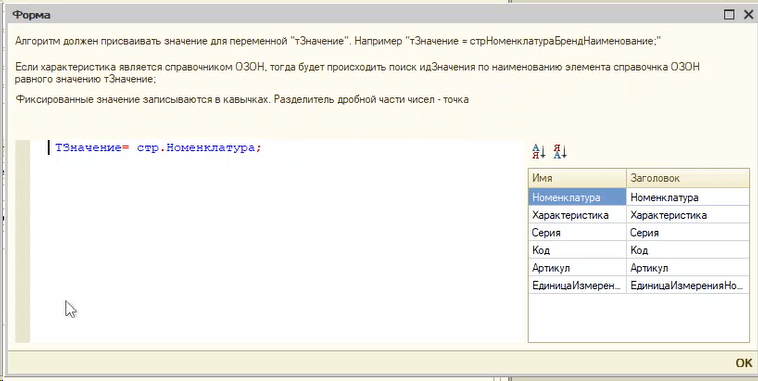Maximize the Форма dialog window

point(729,15)
